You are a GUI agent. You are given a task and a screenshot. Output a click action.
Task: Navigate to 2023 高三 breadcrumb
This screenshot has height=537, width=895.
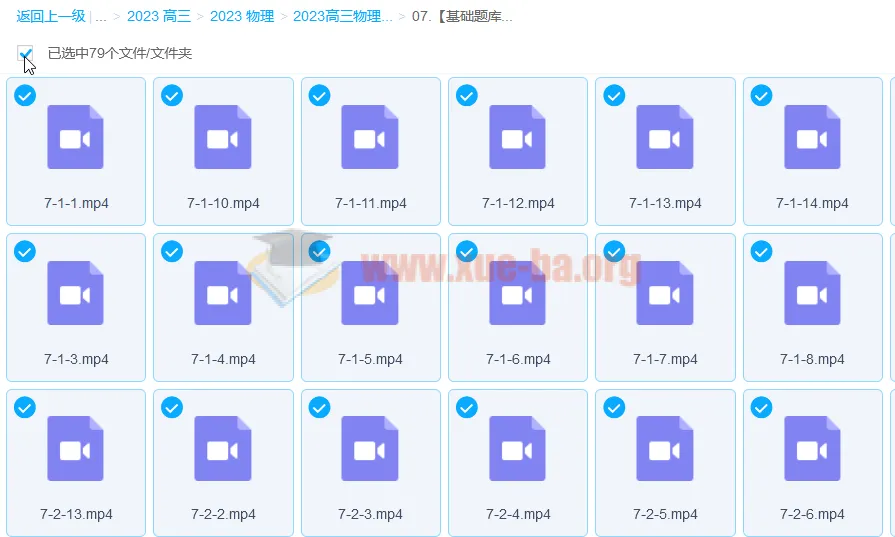(x=159, y=16)
